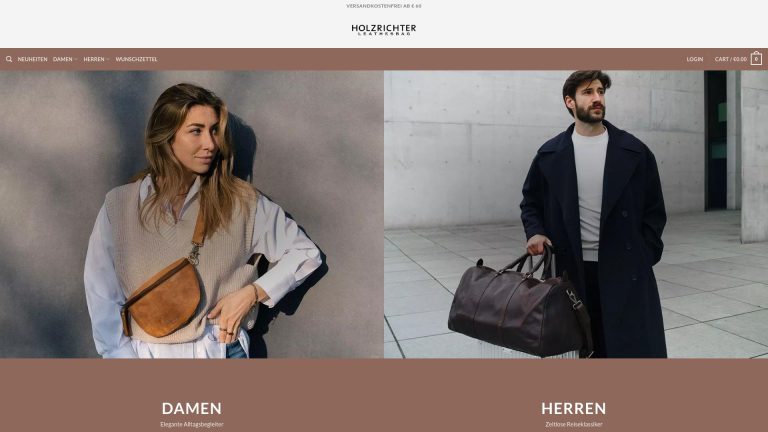Open the woman with belt bag image
The height and width of the screenshot is (432, 768).
click(x=192, y=214)
